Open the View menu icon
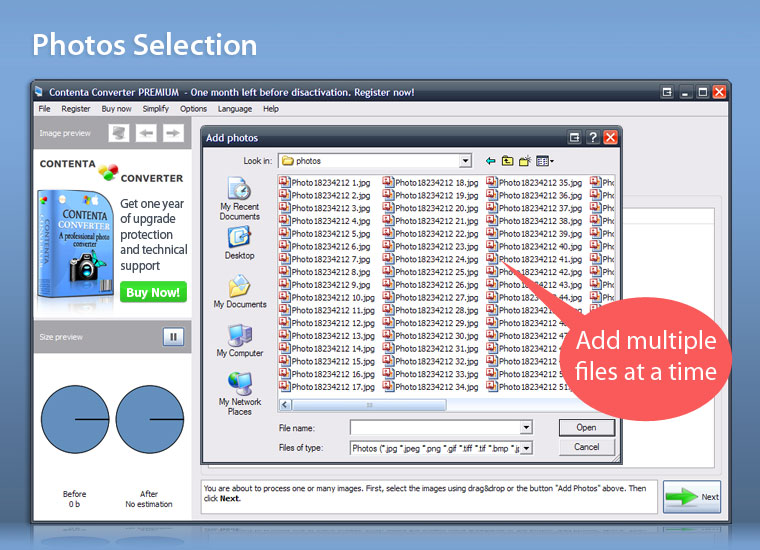 pyautogui.click(x=545, y=161)
